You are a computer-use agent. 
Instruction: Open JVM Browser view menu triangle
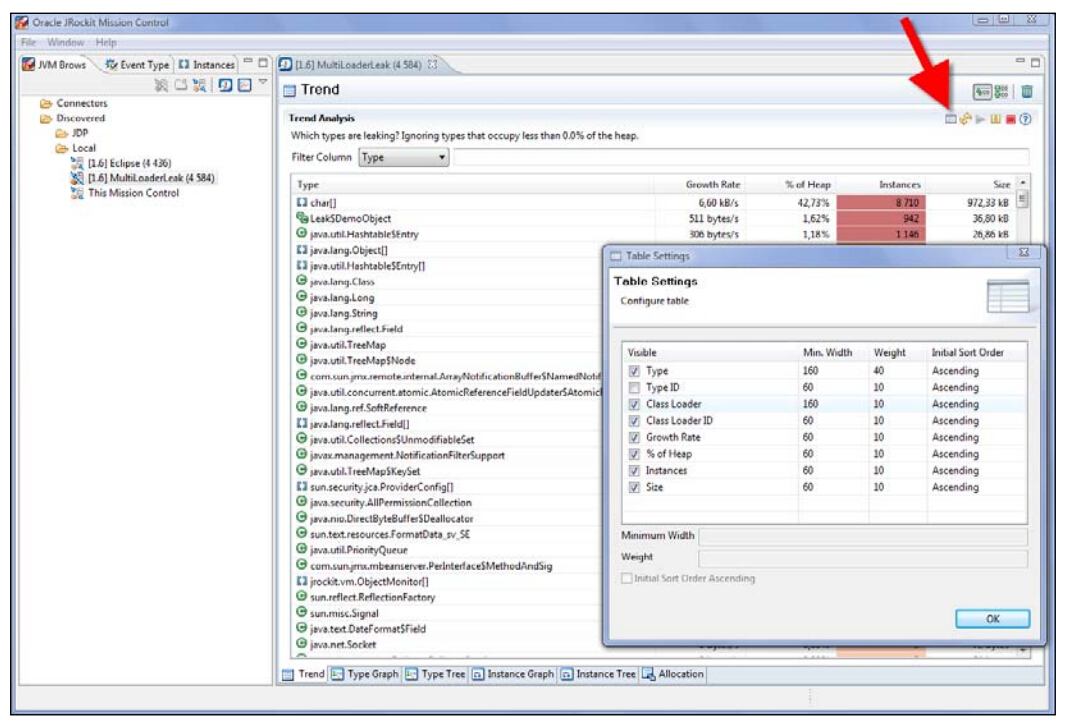(263, 82)
